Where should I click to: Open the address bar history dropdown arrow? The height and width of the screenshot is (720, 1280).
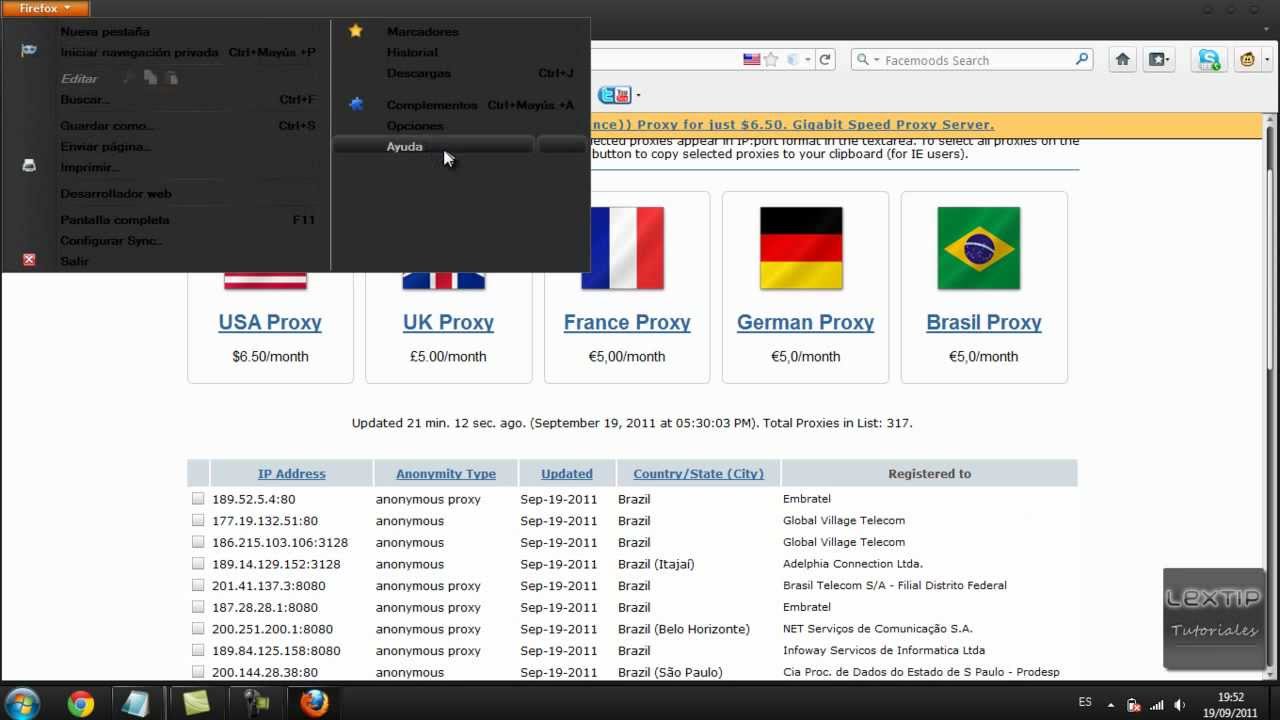coord(808,60)
